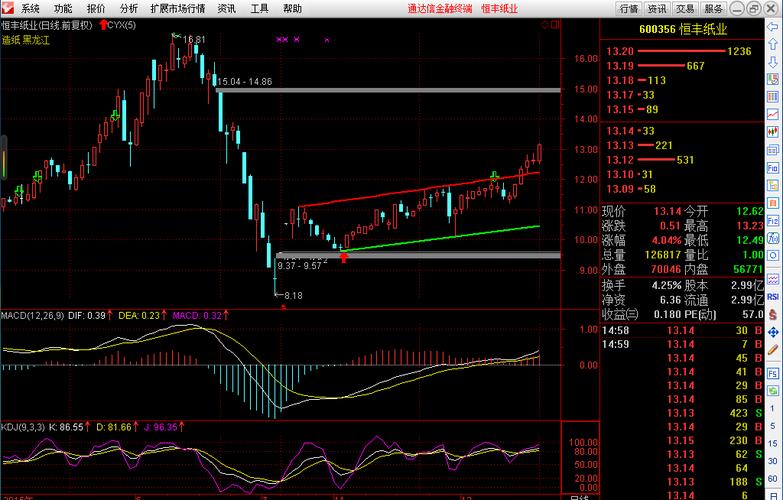Viewport: 783px width, 500px height.
Task: Click the 16.81 high price label
Action: (x=194, y=39)
